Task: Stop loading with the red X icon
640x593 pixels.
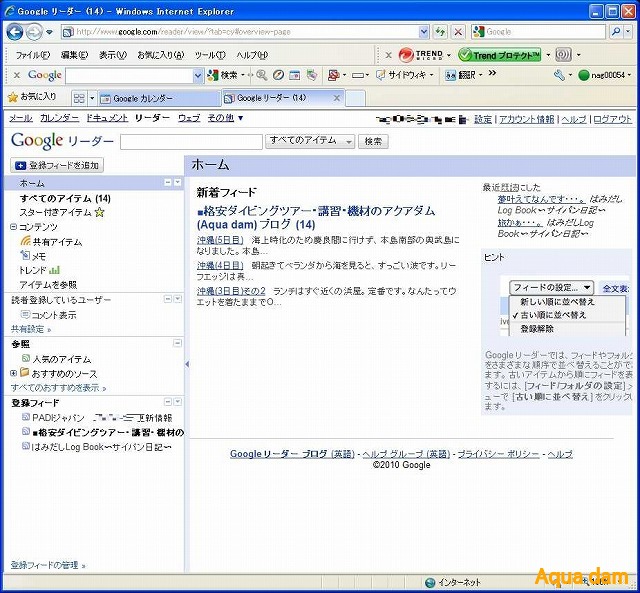Action: pos(458,31)
